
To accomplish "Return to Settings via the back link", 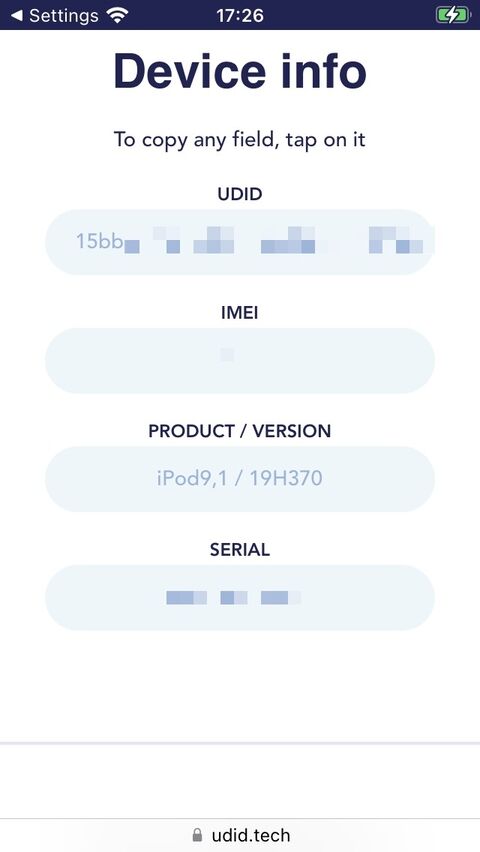I will 55,15.
